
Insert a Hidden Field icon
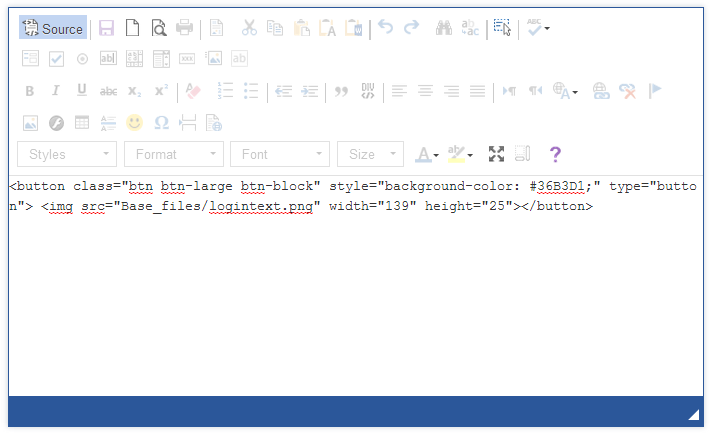coord(239,59)
